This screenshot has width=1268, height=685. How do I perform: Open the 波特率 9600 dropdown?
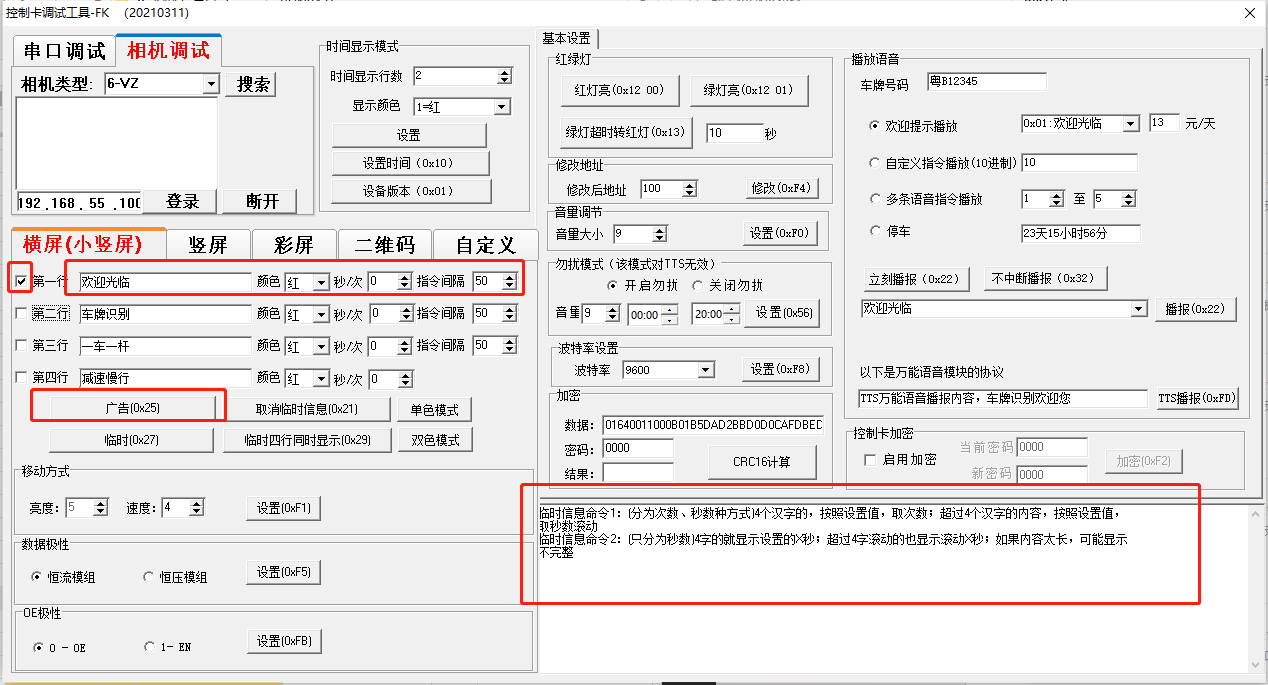coord(706,370)
